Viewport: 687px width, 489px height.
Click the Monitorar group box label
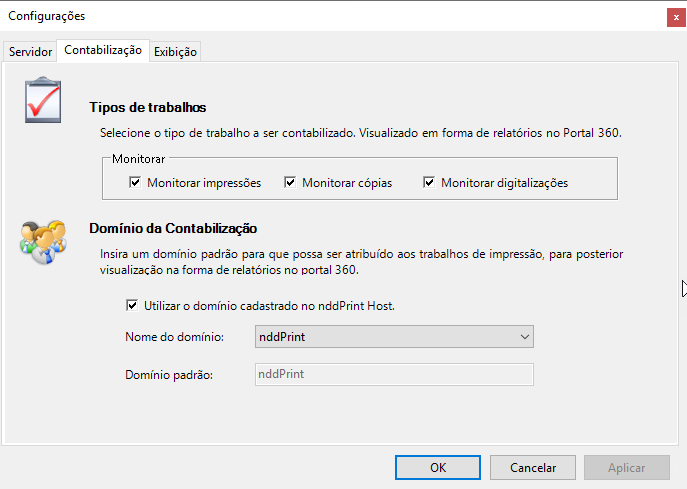pyautogui.click(x=138, y=159)
